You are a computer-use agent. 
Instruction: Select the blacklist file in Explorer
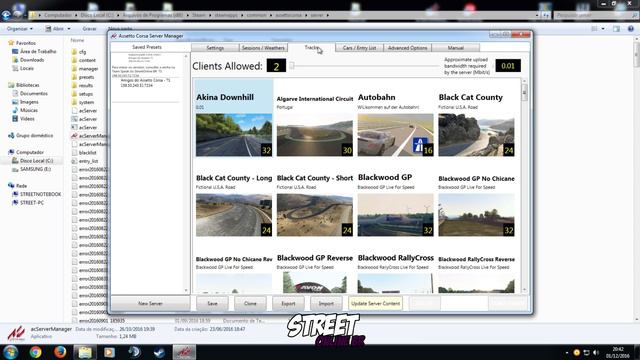click(87, 153)
